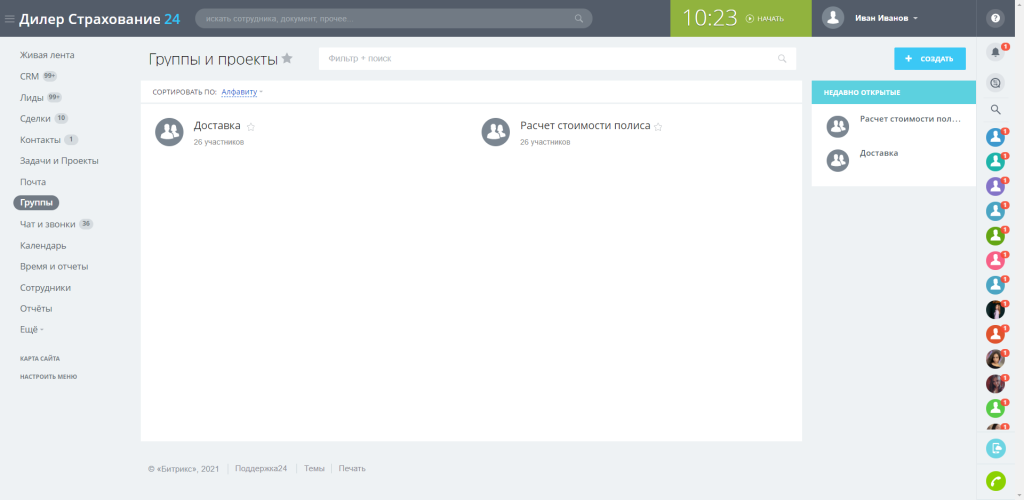Open the Поддержка24 footer link
The image size is (1024, 500).
coord(261,469)
